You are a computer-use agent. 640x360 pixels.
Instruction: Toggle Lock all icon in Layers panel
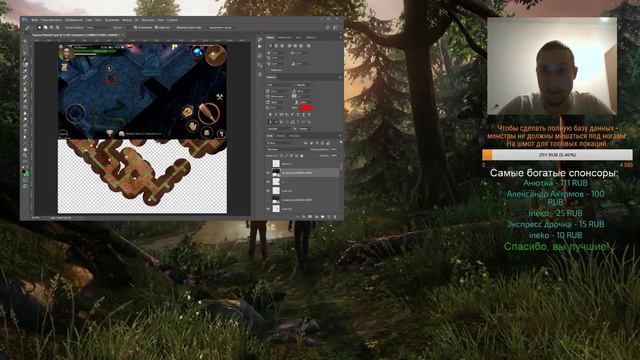click(302, 156)
